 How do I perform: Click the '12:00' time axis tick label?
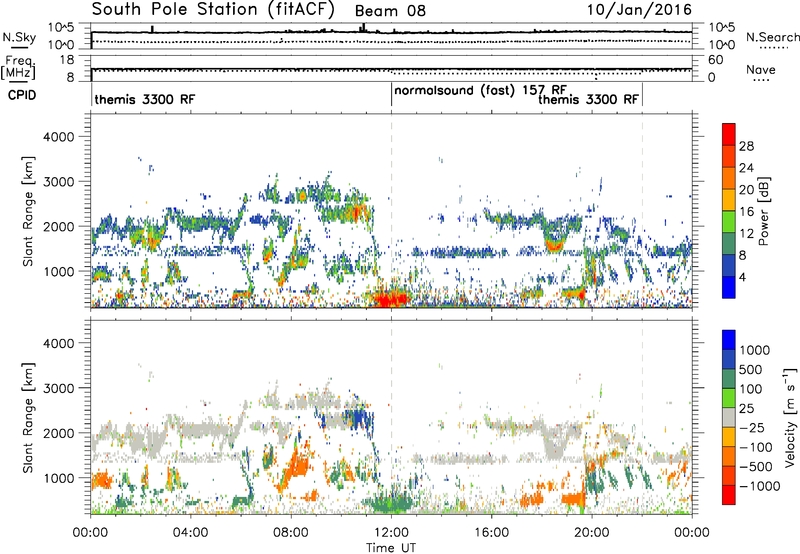pyautogui.click(x=391, y=533)
